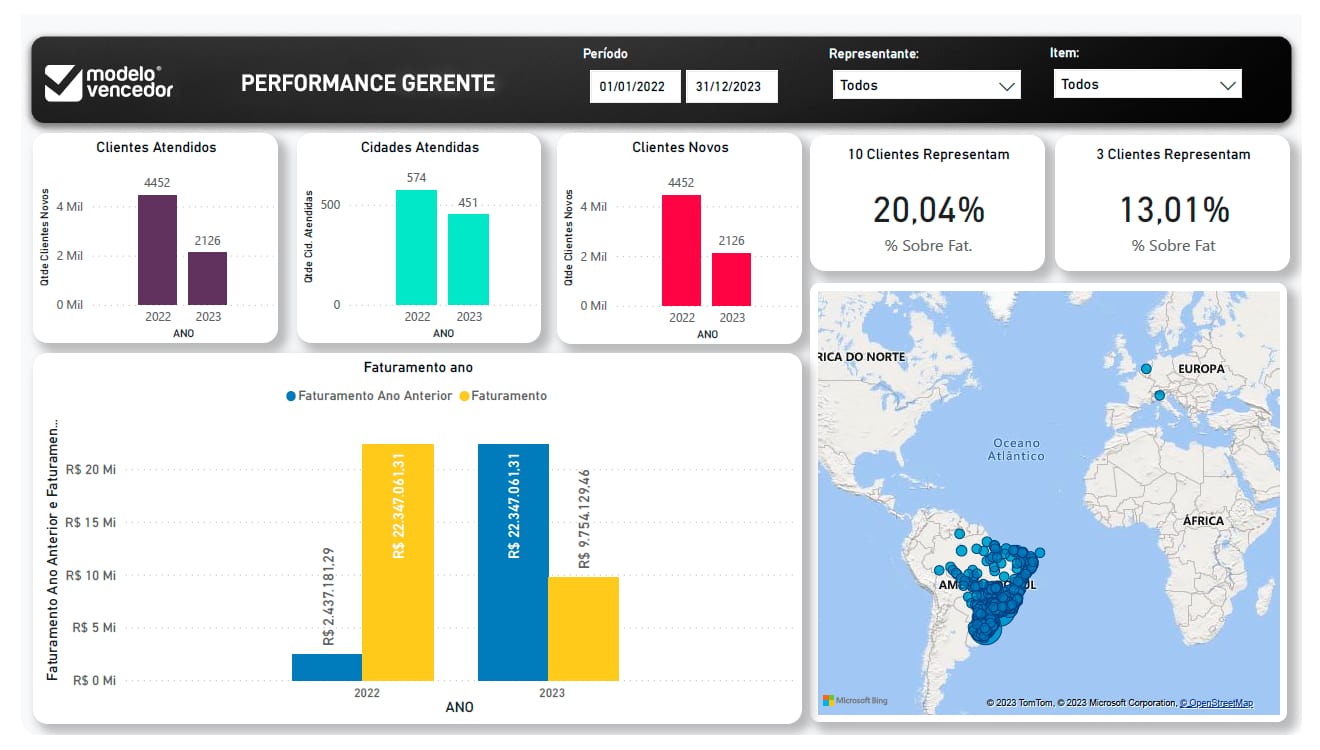Select the 2023 purple bar in Clientes Atendidos
The image size is (1320, 750).
point(208,278)
